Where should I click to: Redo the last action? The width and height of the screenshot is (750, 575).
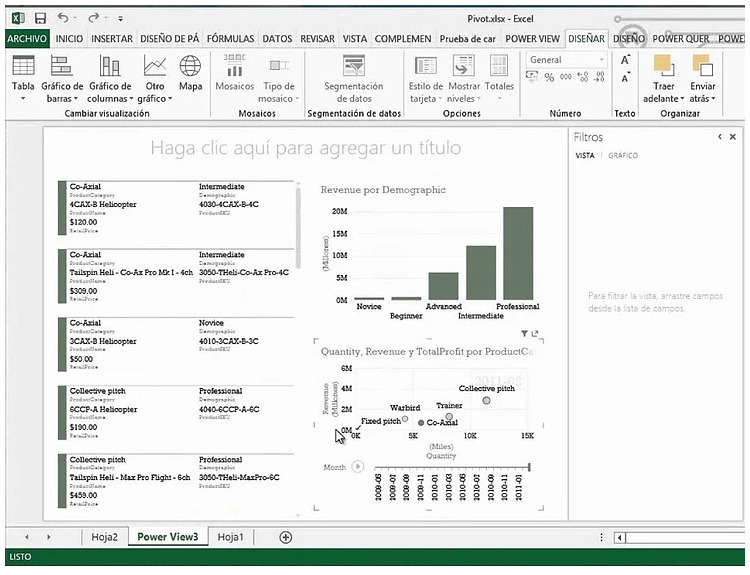point(93,18)
